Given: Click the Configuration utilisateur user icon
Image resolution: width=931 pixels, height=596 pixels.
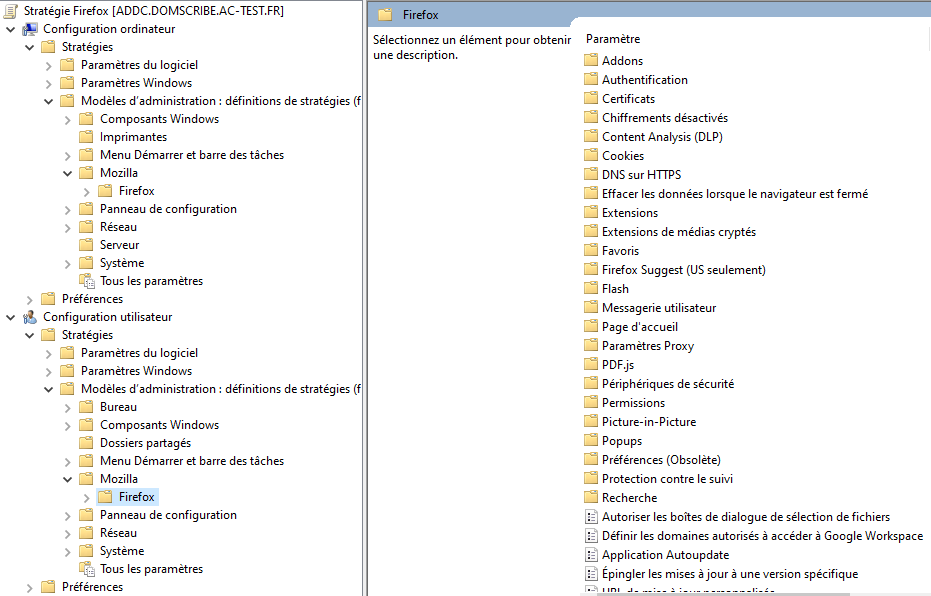Looking at the screenshot, I should (30, 317).
